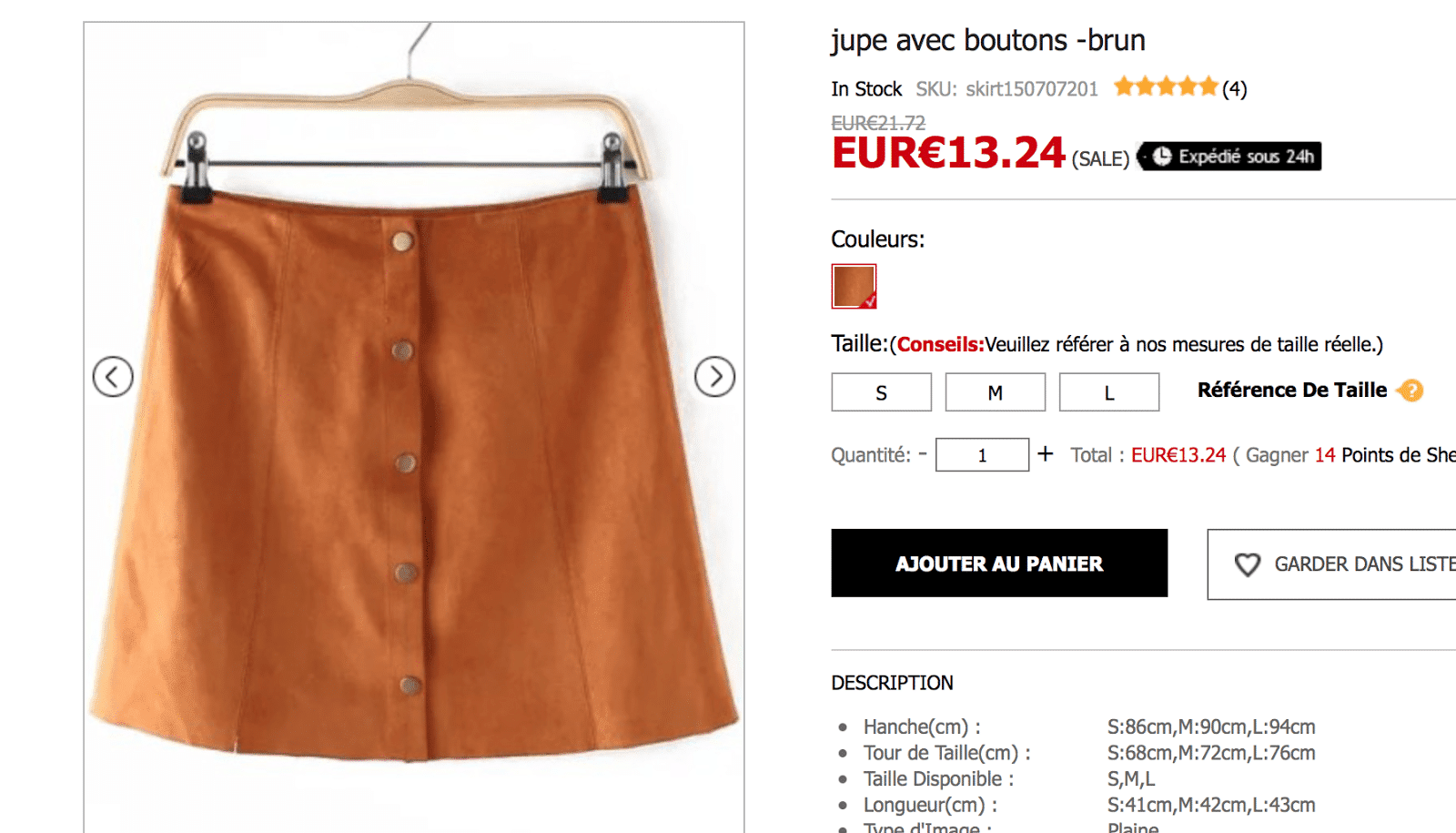
Task: Select size M
Action: [x=996, y=392]
